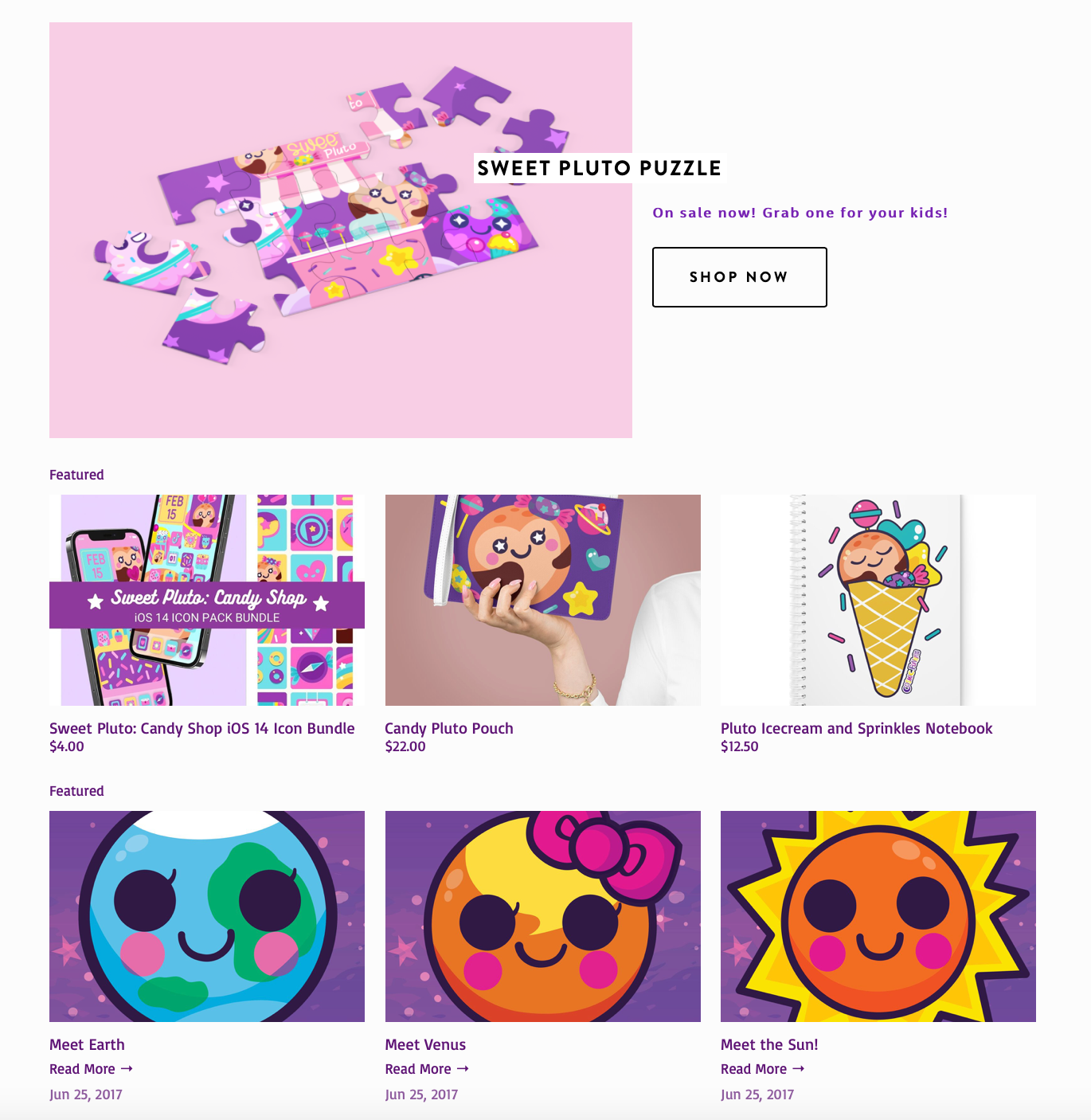Click the $22.00 price of Candy Pluto Pouch
The width and height of the screenshot is (1091, 1120).
click(405, 746)
